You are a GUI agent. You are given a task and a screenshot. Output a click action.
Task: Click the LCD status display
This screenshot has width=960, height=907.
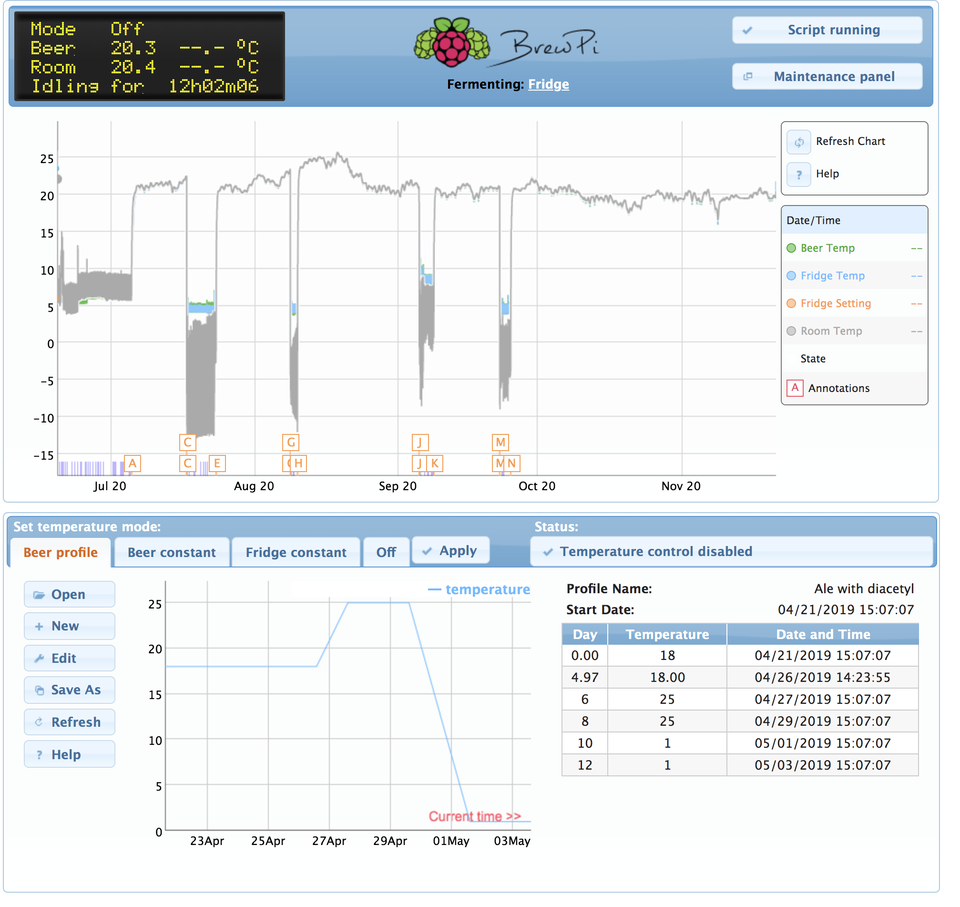[x=149, y=56]
